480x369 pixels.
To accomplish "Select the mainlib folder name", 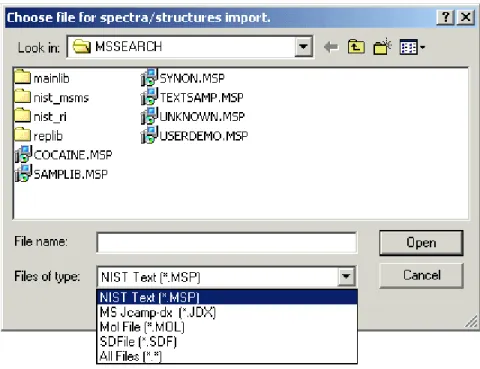I will point(51,79).
